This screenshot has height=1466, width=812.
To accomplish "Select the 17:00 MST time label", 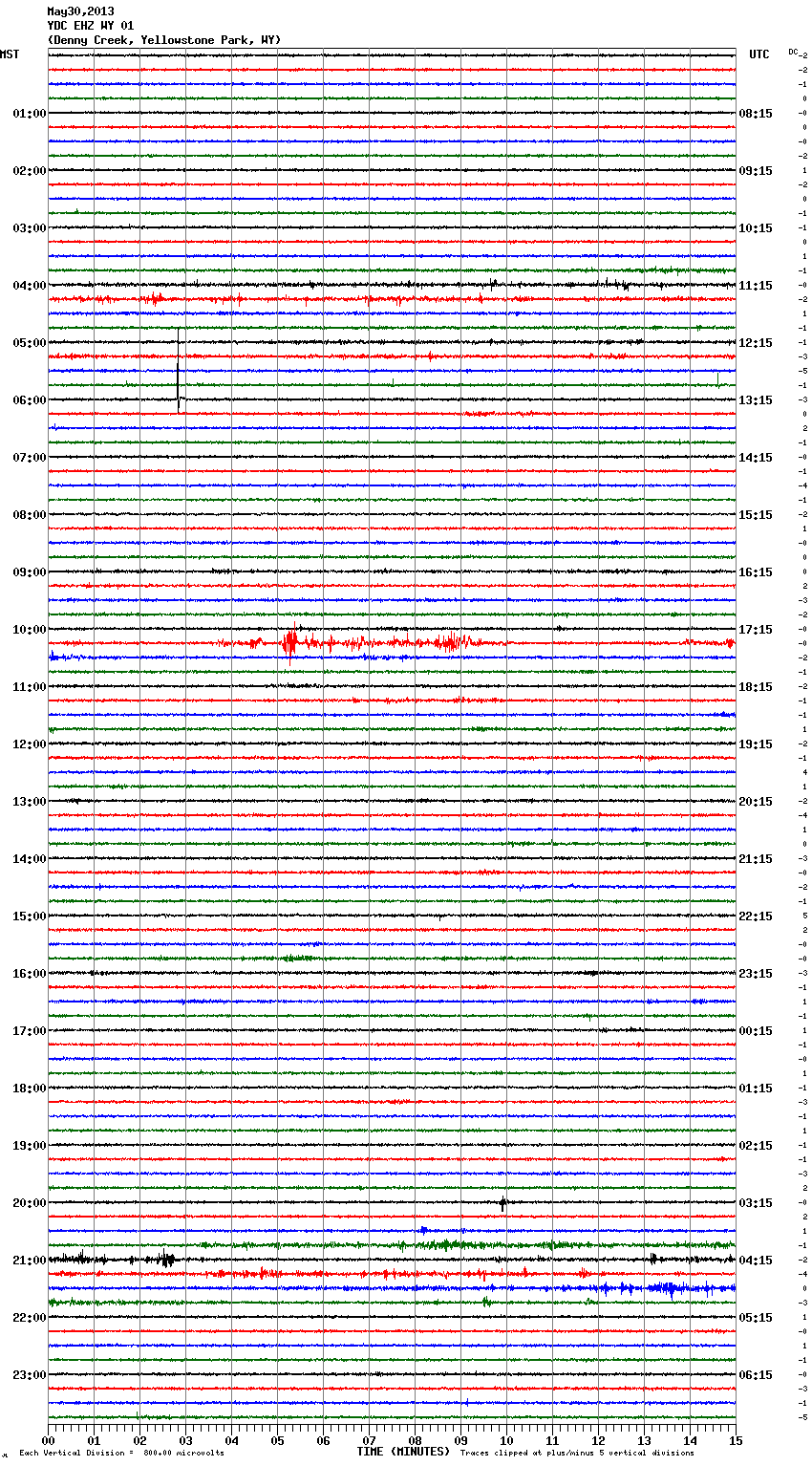I will tap(30, 1031).
